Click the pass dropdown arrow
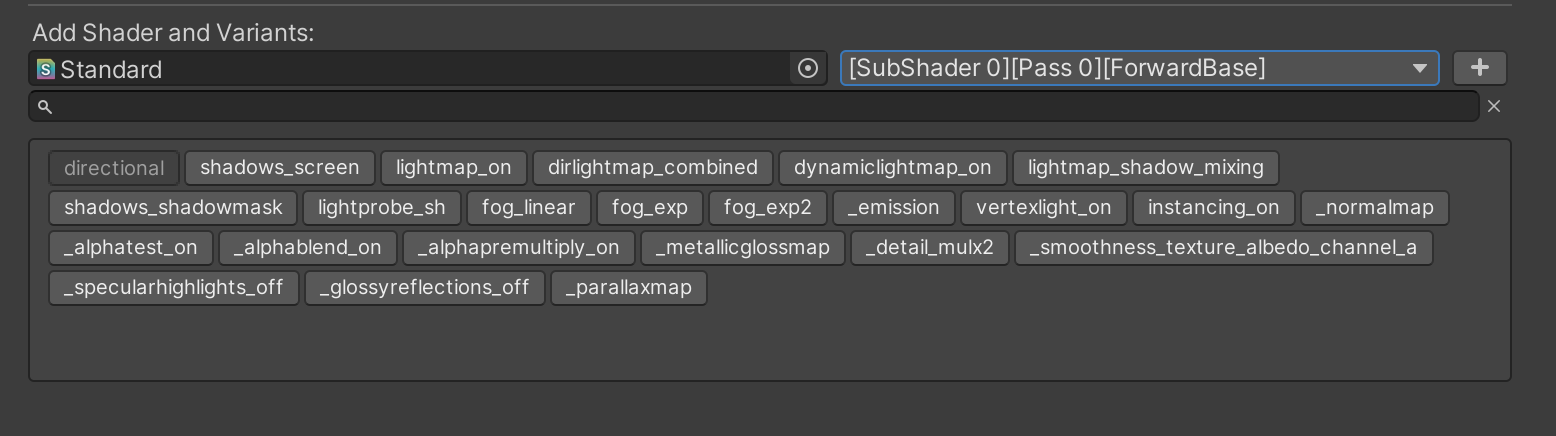This screenshot has width=1556, height=436. pos(1419,68)
